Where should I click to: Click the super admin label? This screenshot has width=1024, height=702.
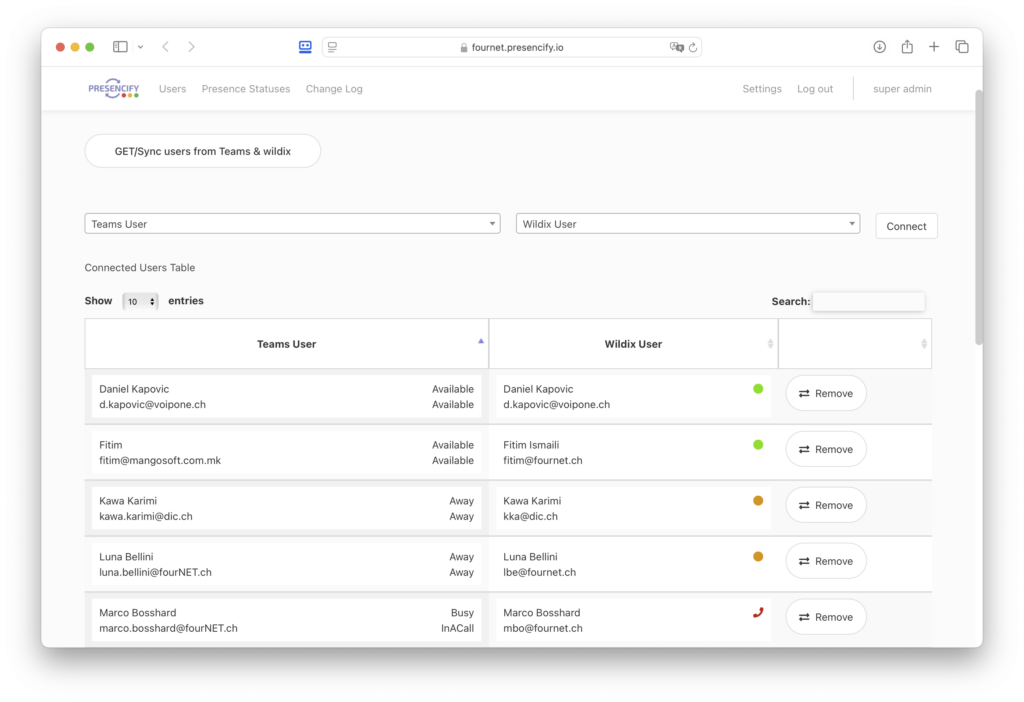coord(902,89)
